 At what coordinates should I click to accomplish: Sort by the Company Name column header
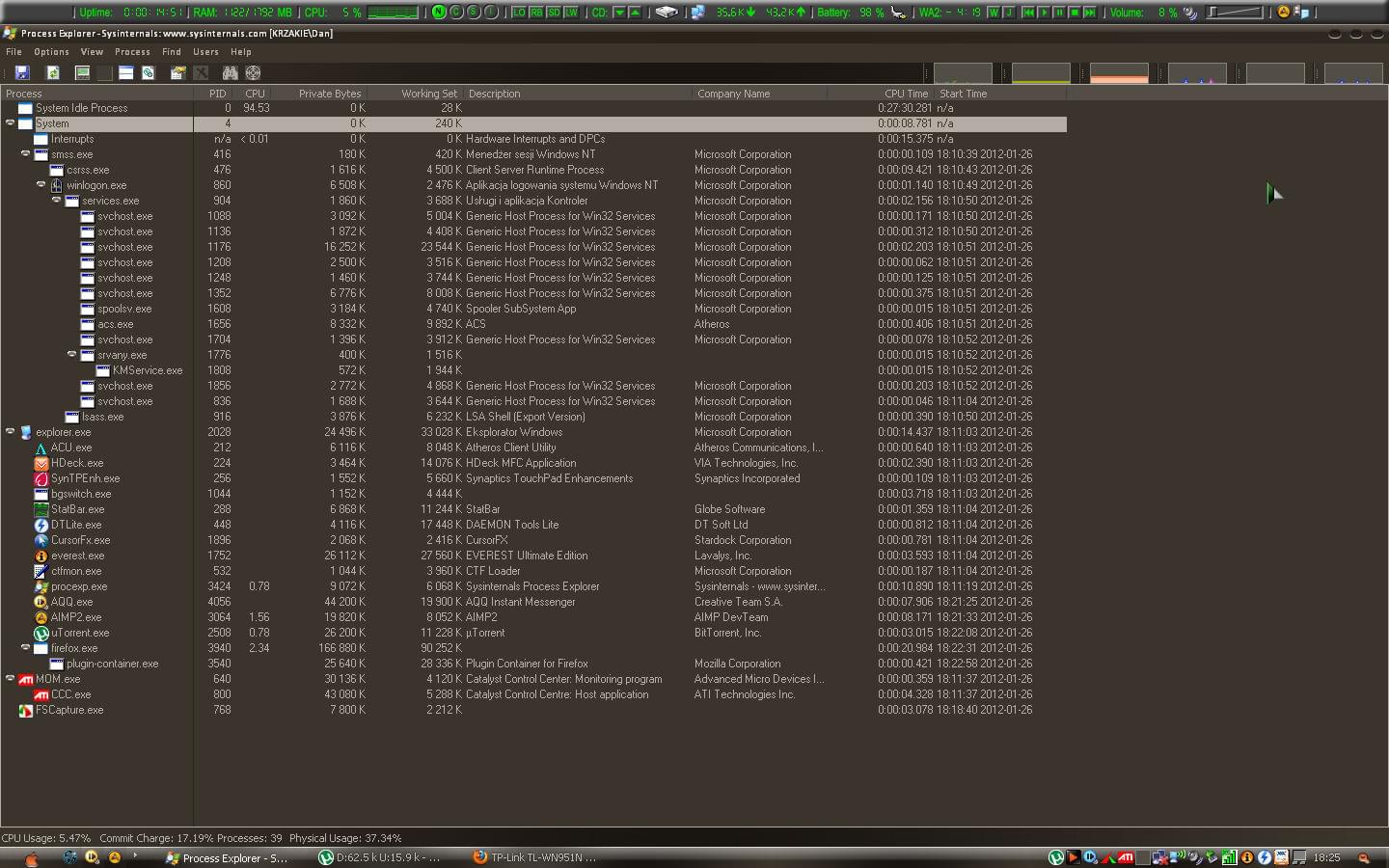(760, 94)
